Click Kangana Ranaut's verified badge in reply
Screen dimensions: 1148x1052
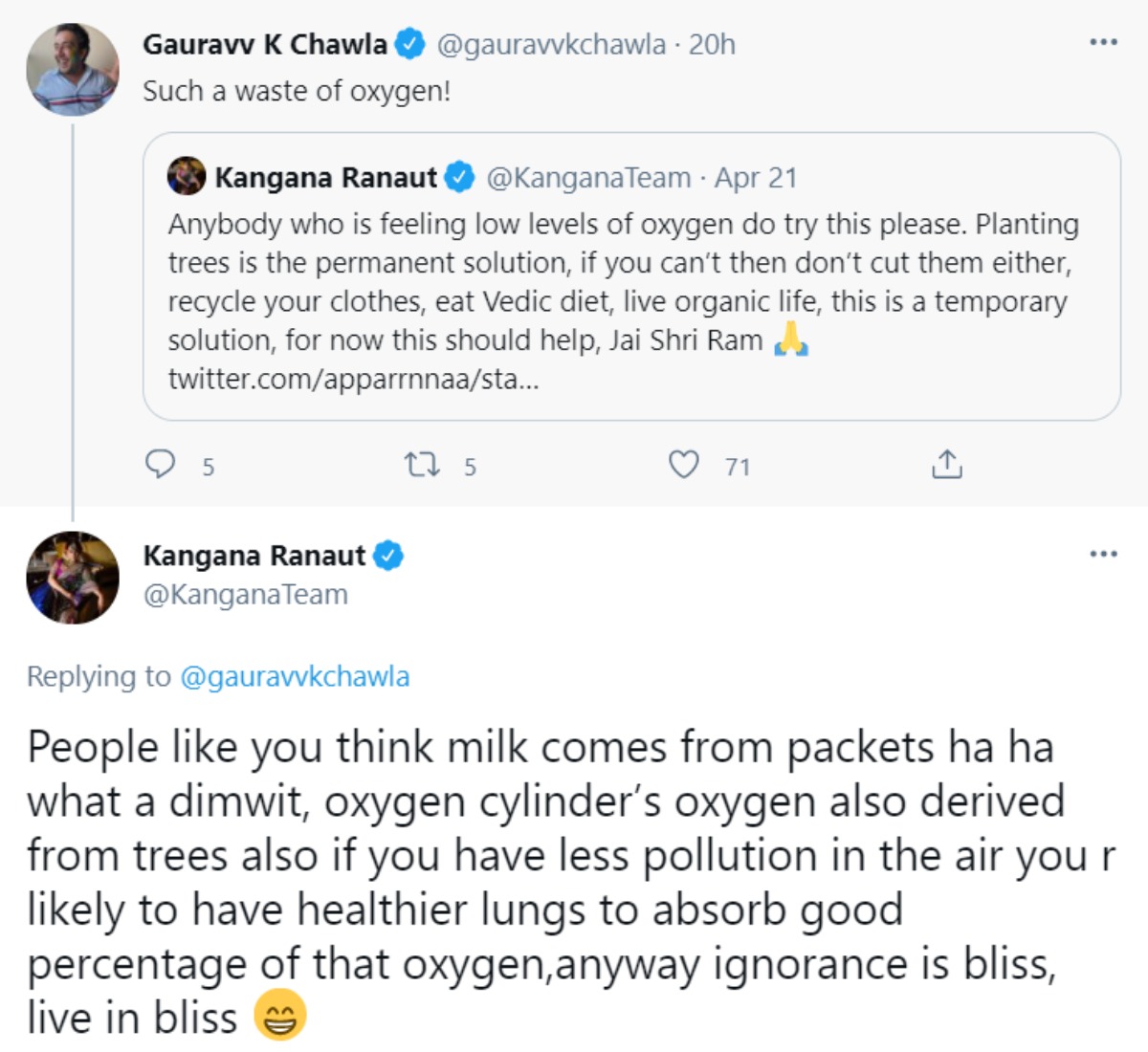pos(388,556)
